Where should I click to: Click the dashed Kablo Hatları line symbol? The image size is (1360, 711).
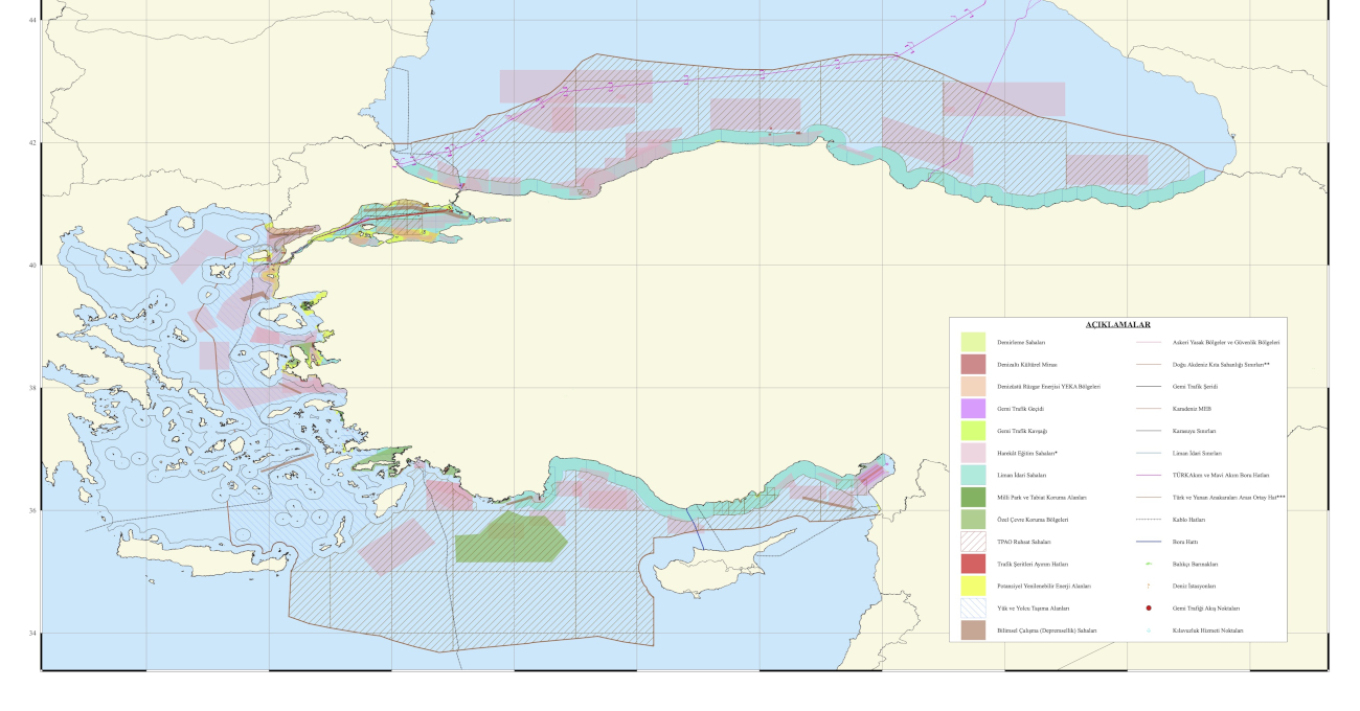tap(1148, 520)
